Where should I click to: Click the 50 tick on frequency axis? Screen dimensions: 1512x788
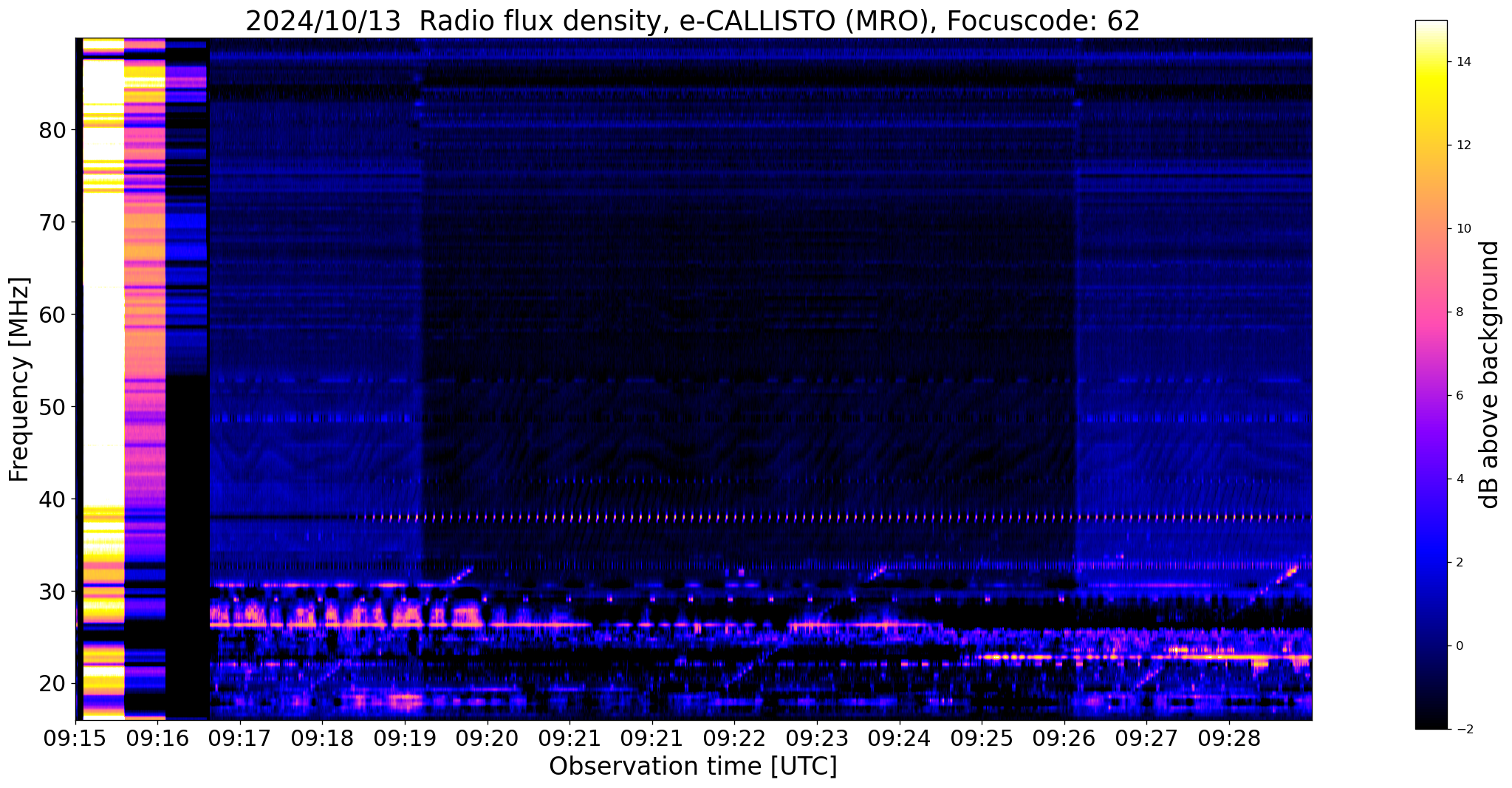tap(52, 408)
